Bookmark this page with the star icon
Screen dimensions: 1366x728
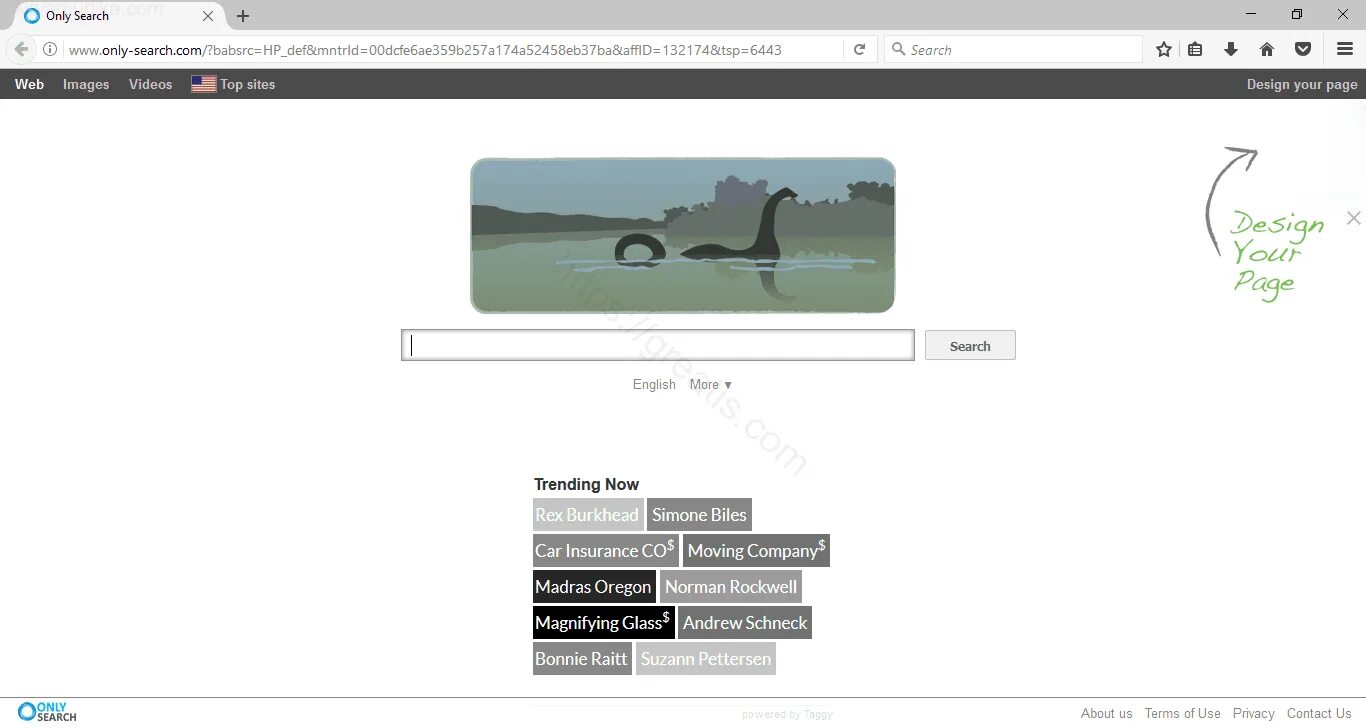(1164, 49)
